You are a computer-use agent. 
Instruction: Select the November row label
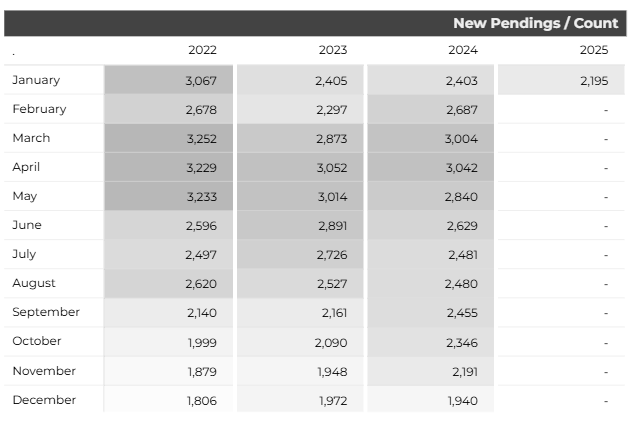coord(44,371)
